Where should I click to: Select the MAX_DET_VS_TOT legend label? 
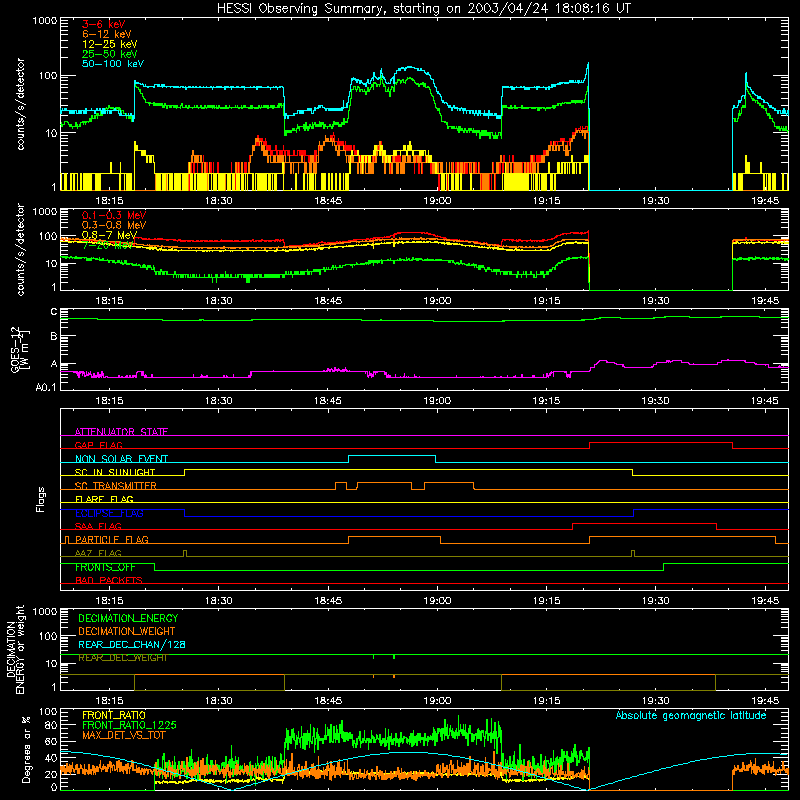tap(123, 735)
